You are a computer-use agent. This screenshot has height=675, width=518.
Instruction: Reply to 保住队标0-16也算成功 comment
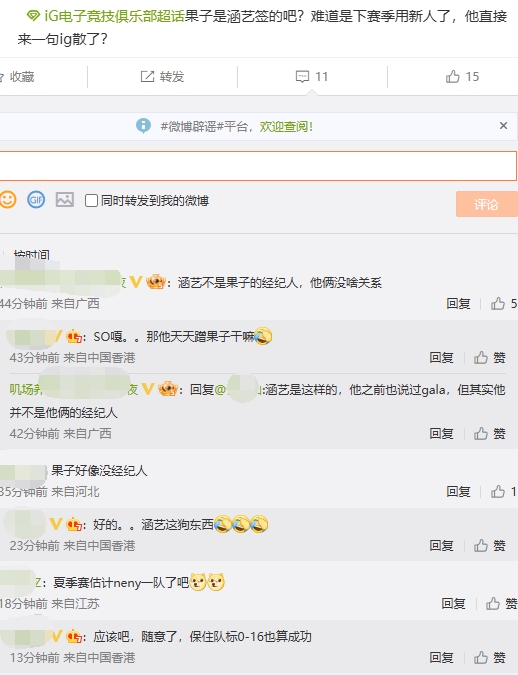[x=441, y=658]
